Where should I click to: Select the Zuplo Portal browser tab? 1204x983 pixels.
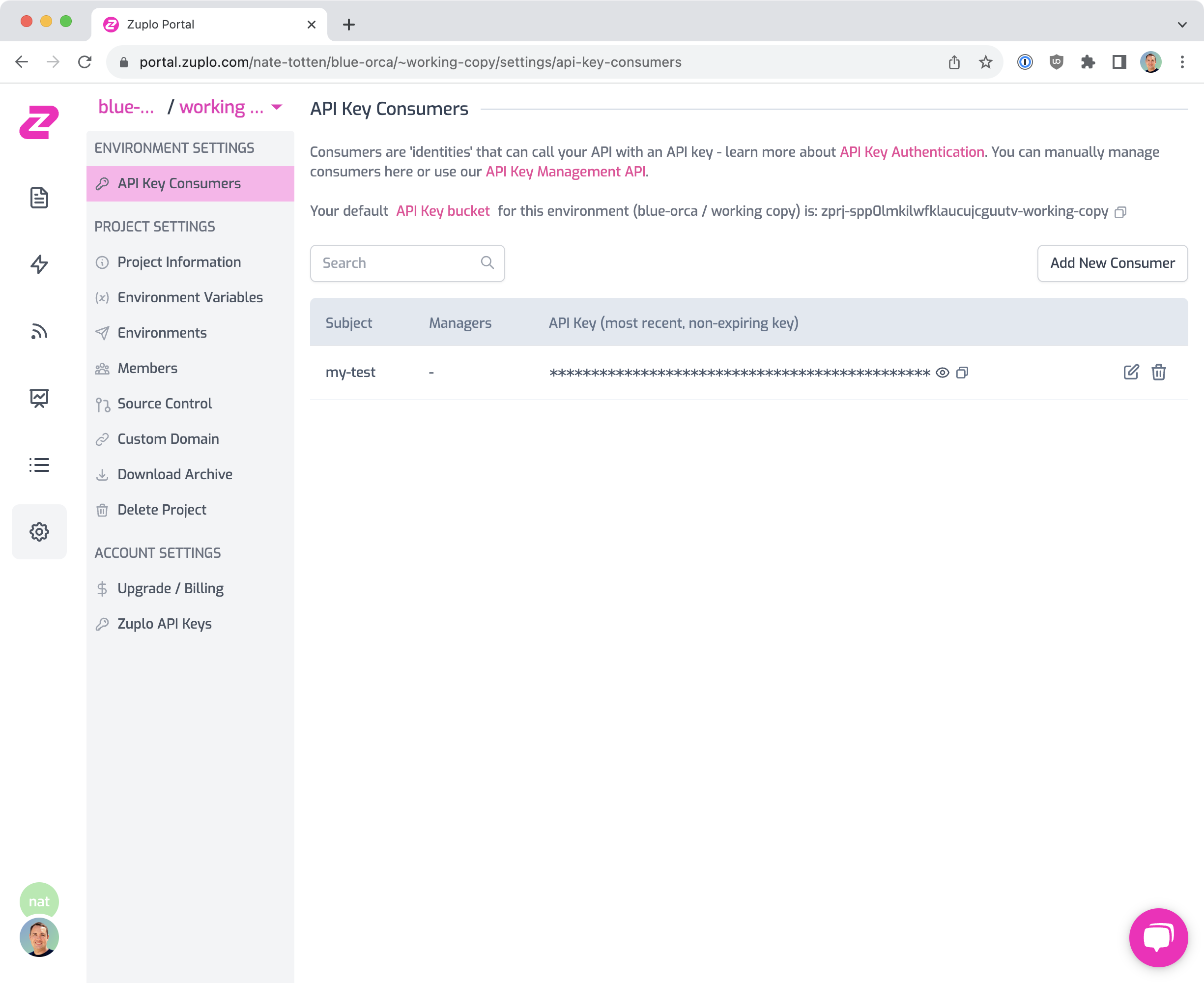pyautogui.click(x=209, y=25)
